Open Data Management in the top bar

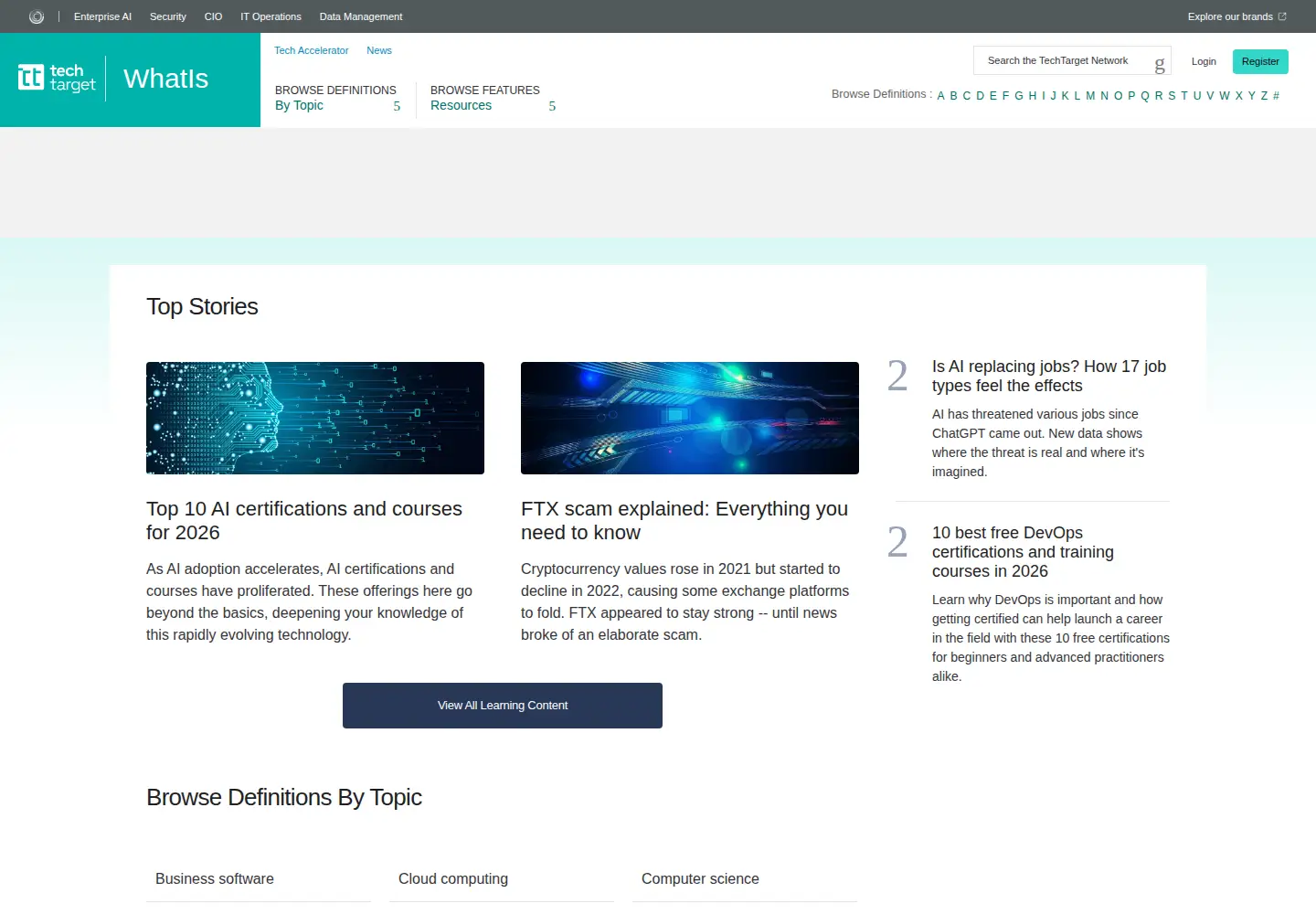click(x=361, y=16)
